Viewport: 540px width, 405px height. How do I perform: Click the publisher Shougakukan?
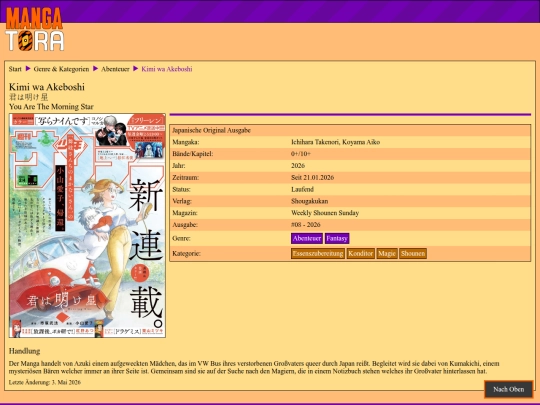(310, 201)
